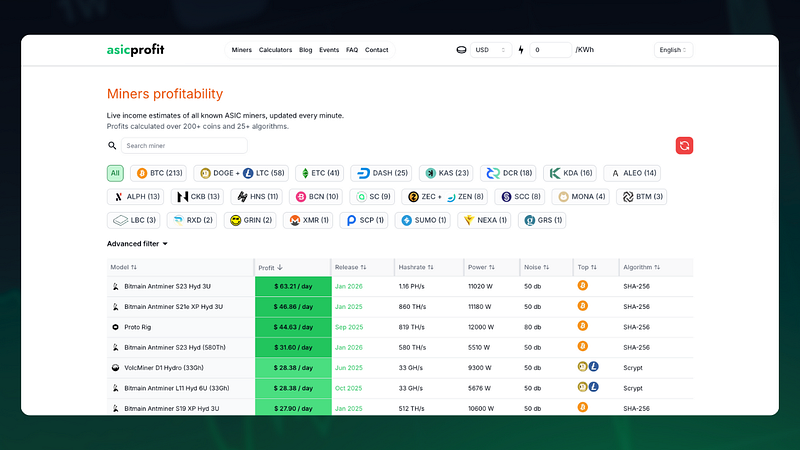Viewport: 800px width, 450px height.
Task: Go to the Blog page
Action: [306, 50]
